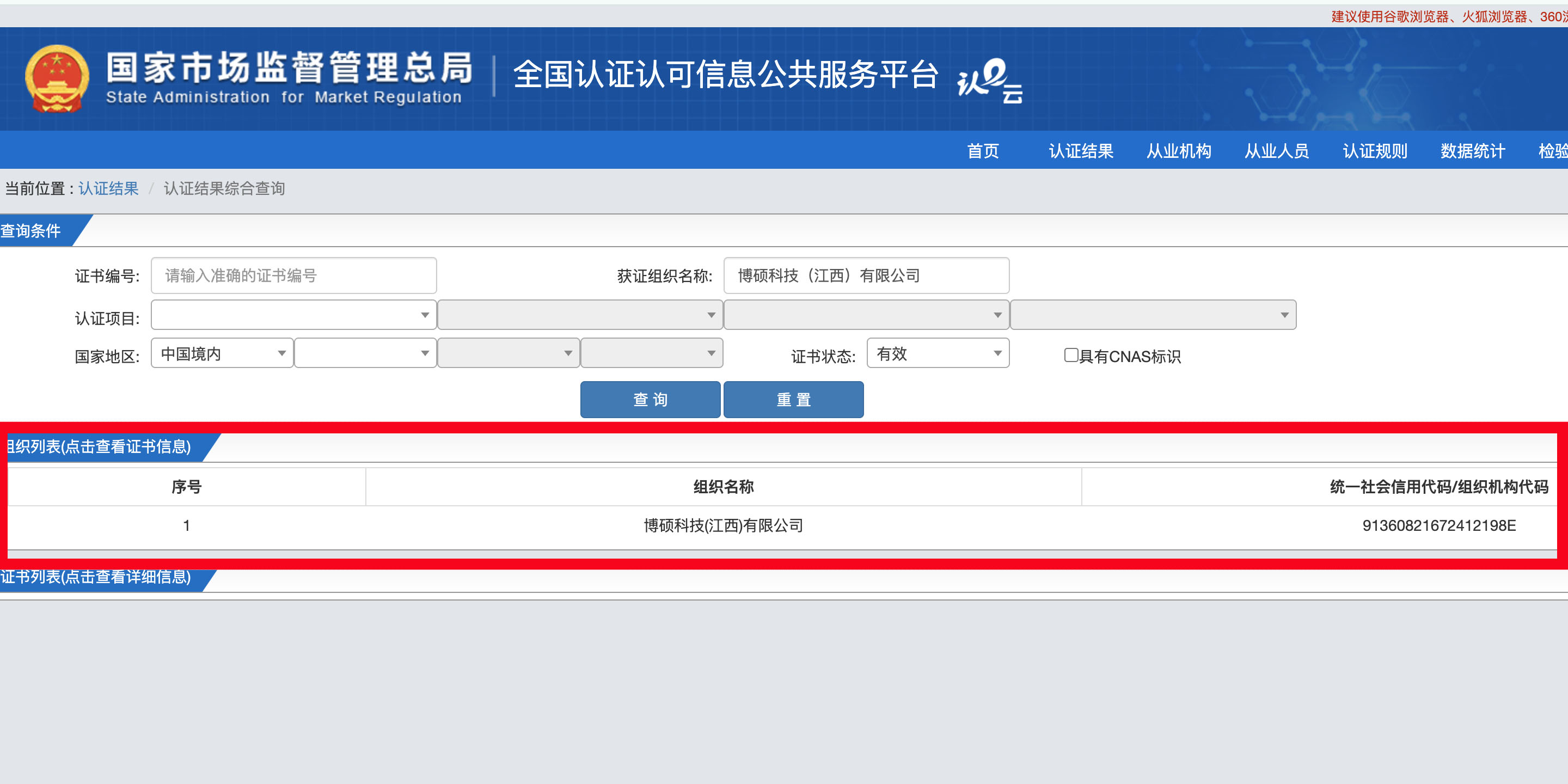1568x784 pixels.
Task: Open the 证书状态 有效 dropdown
Action: click(x=938, y=353)
